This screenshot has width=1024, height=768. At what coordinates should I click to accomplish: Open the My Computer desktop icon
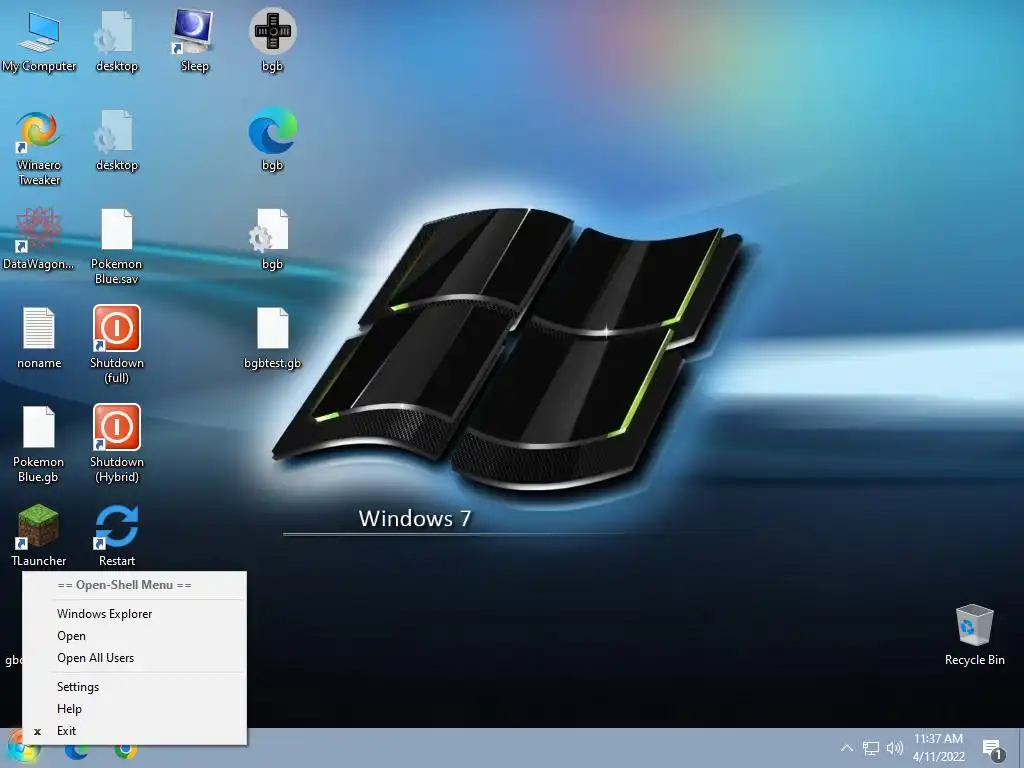(x=39, y=42)
